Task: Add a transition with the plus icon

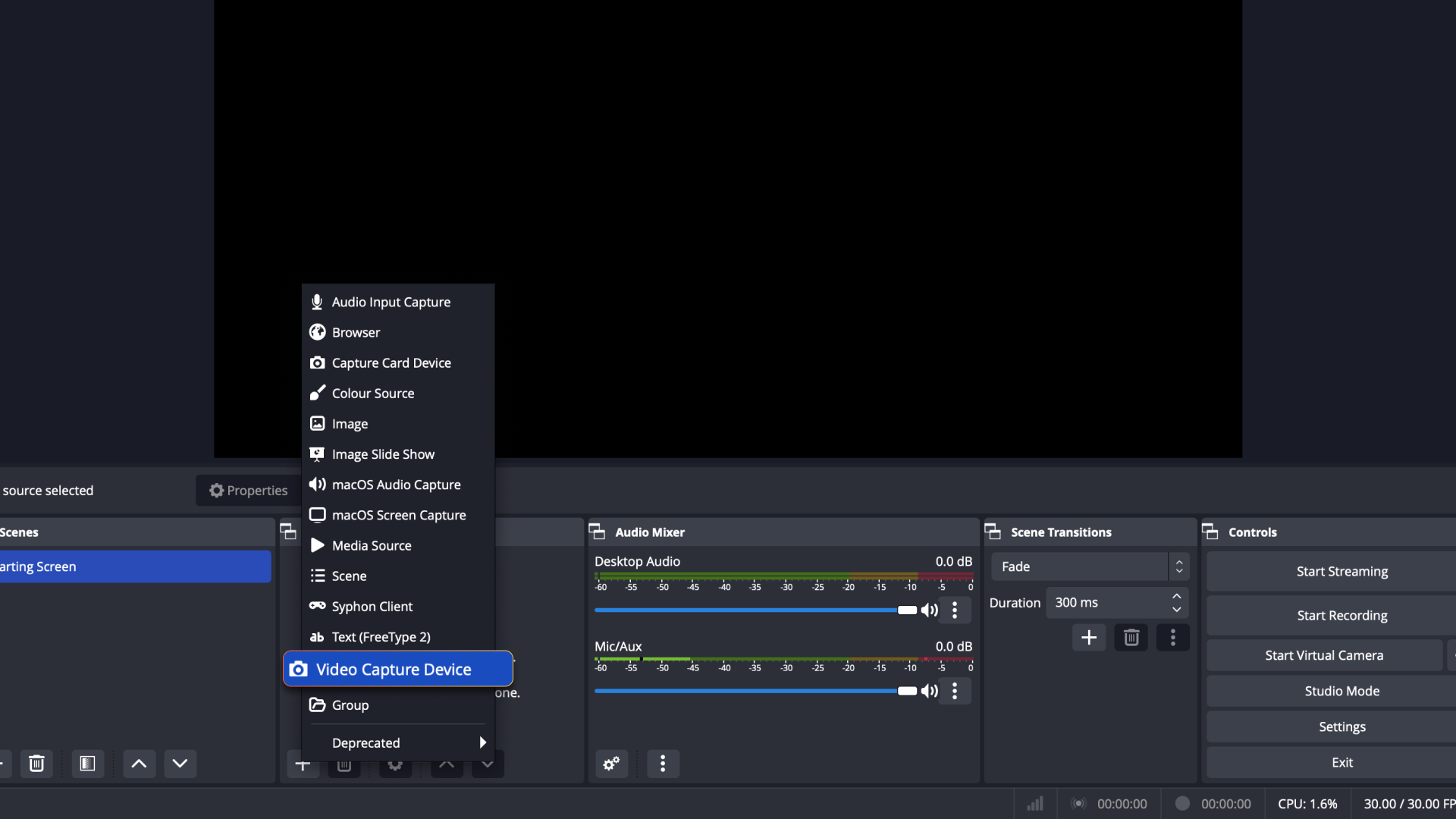Action: pos(1088,637)
